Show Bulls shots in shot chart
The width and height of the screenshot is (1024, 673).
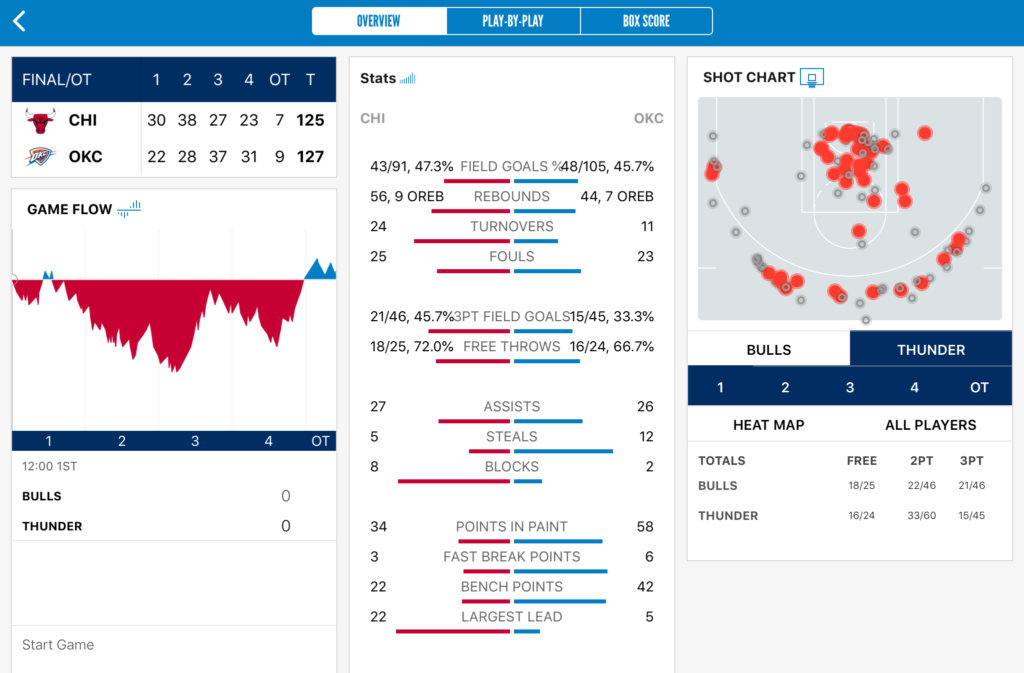coord(769,349)
